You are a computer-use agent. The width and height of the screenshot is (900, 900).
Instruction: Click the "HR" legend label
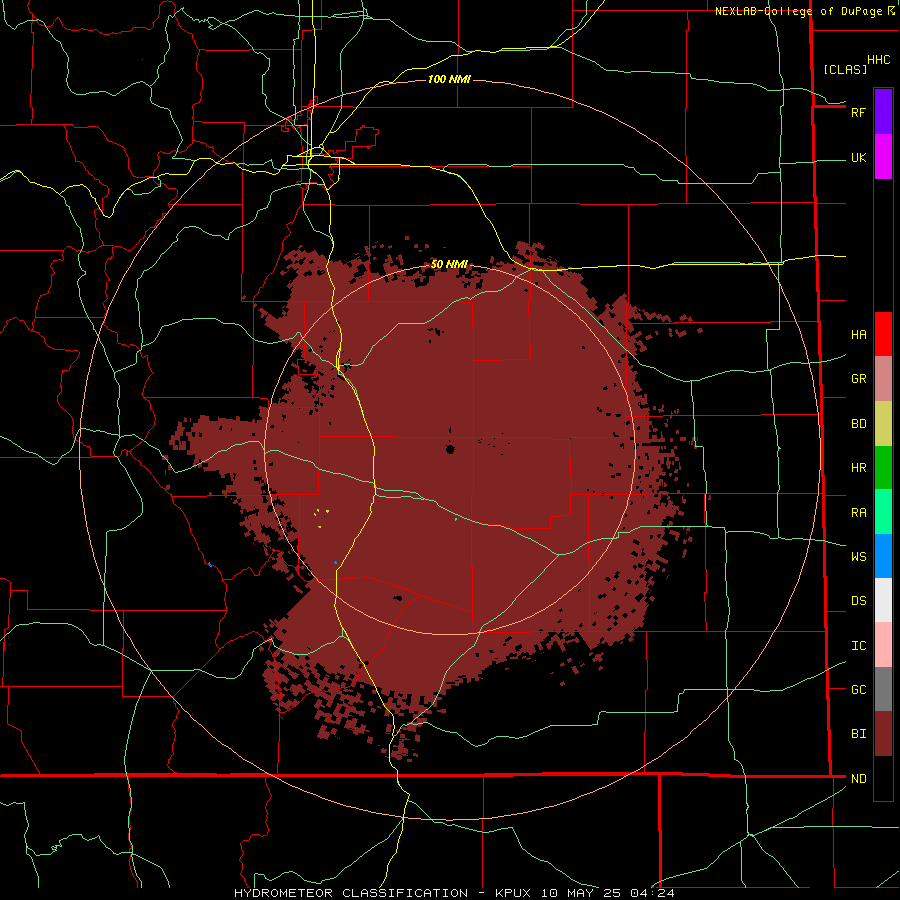pos(858,468)
